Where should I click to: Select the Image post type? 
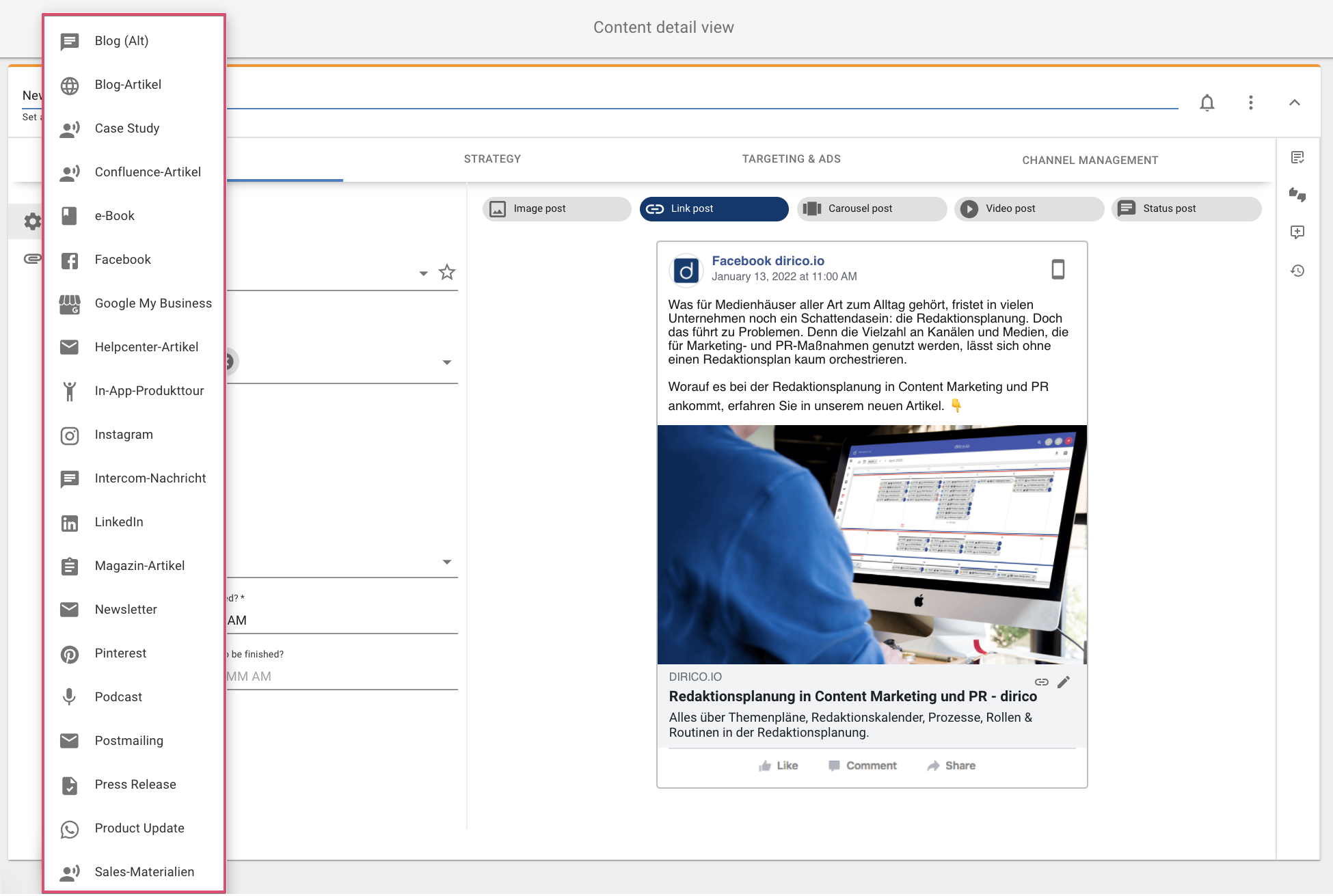coord(556,209)
